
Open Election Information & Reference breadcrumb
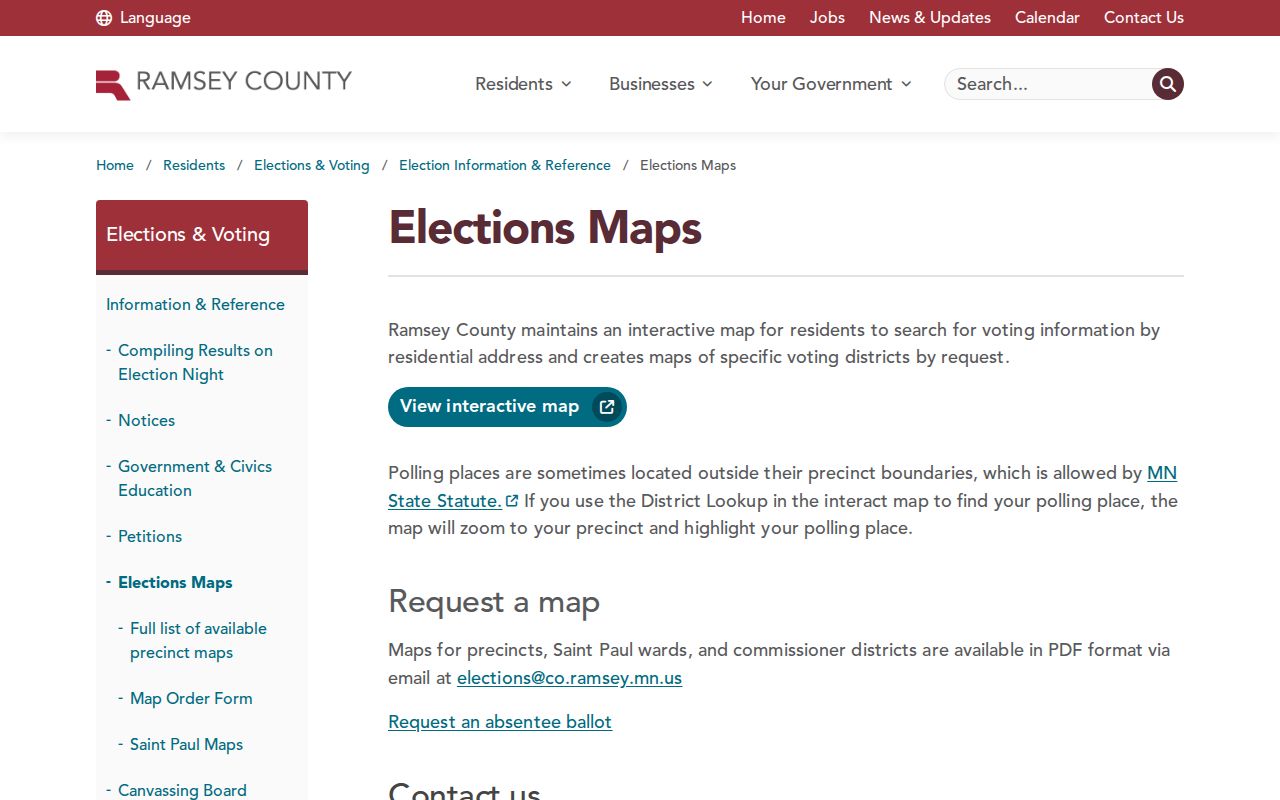[x=505, y=166]
